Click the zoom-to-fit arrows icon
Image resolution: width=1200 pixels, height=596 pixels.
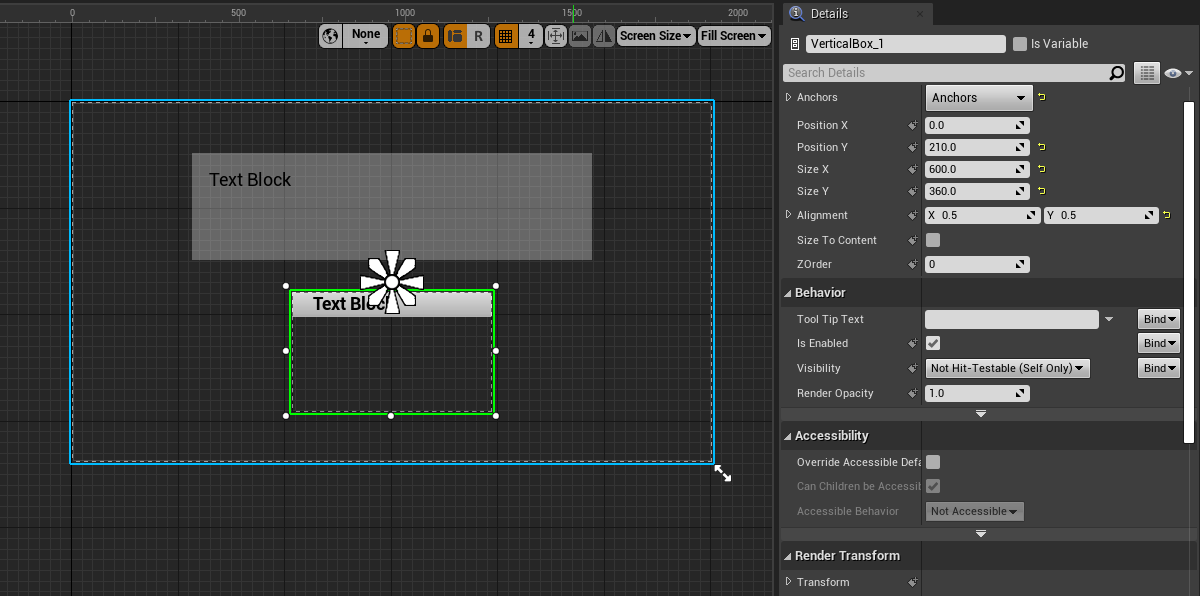pyautogui.click(x=556, y=36)
